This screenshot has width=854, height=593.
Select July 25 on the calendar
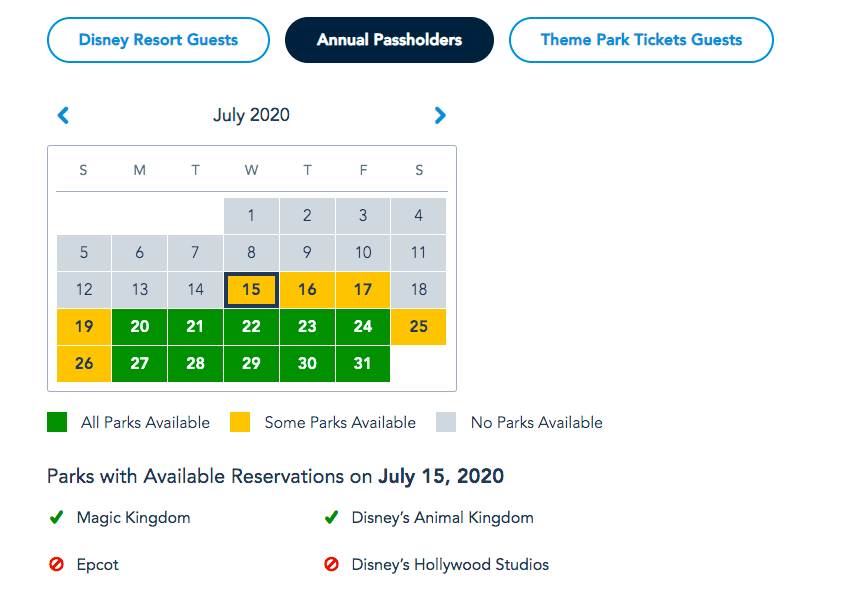coord(418,327)
